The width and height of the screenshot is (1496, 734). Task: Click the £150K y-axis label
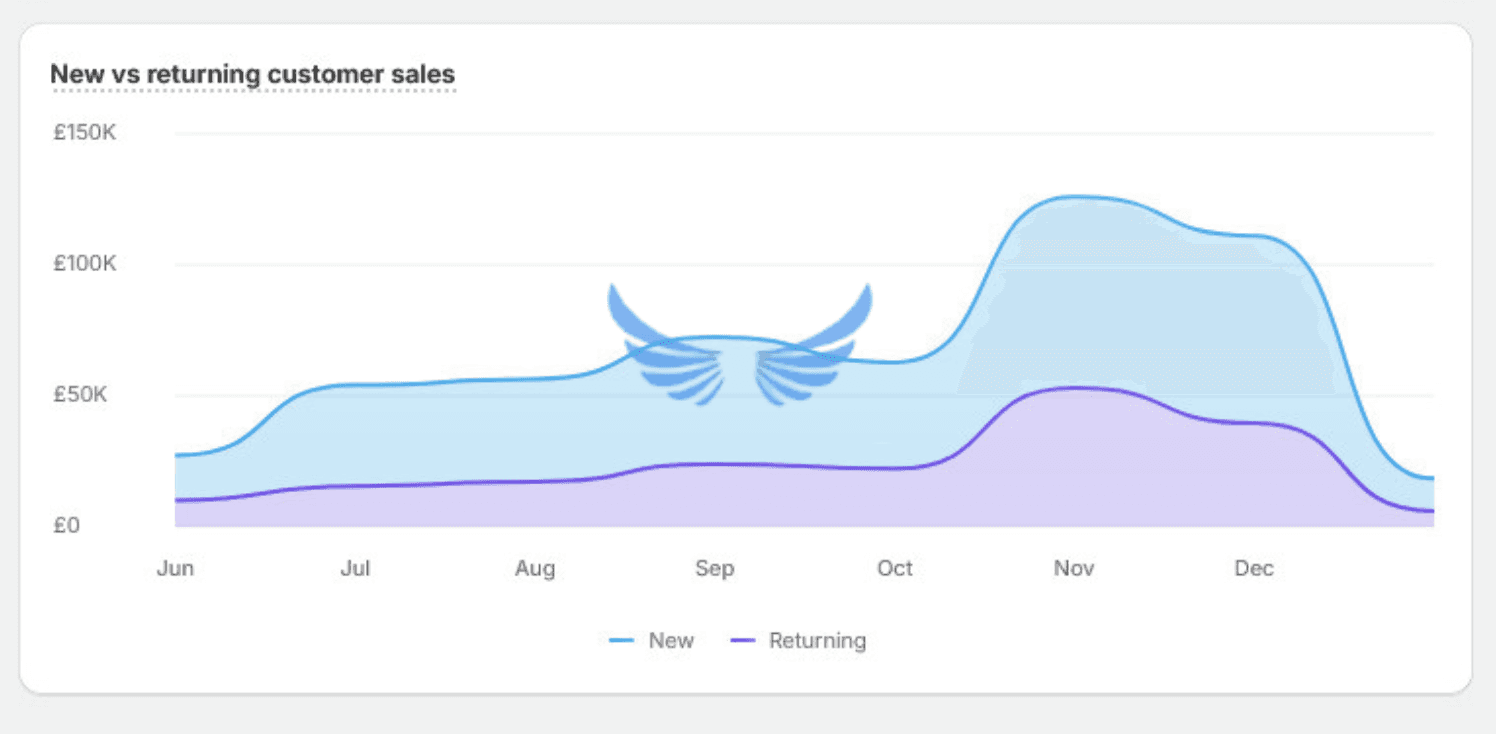85,132
